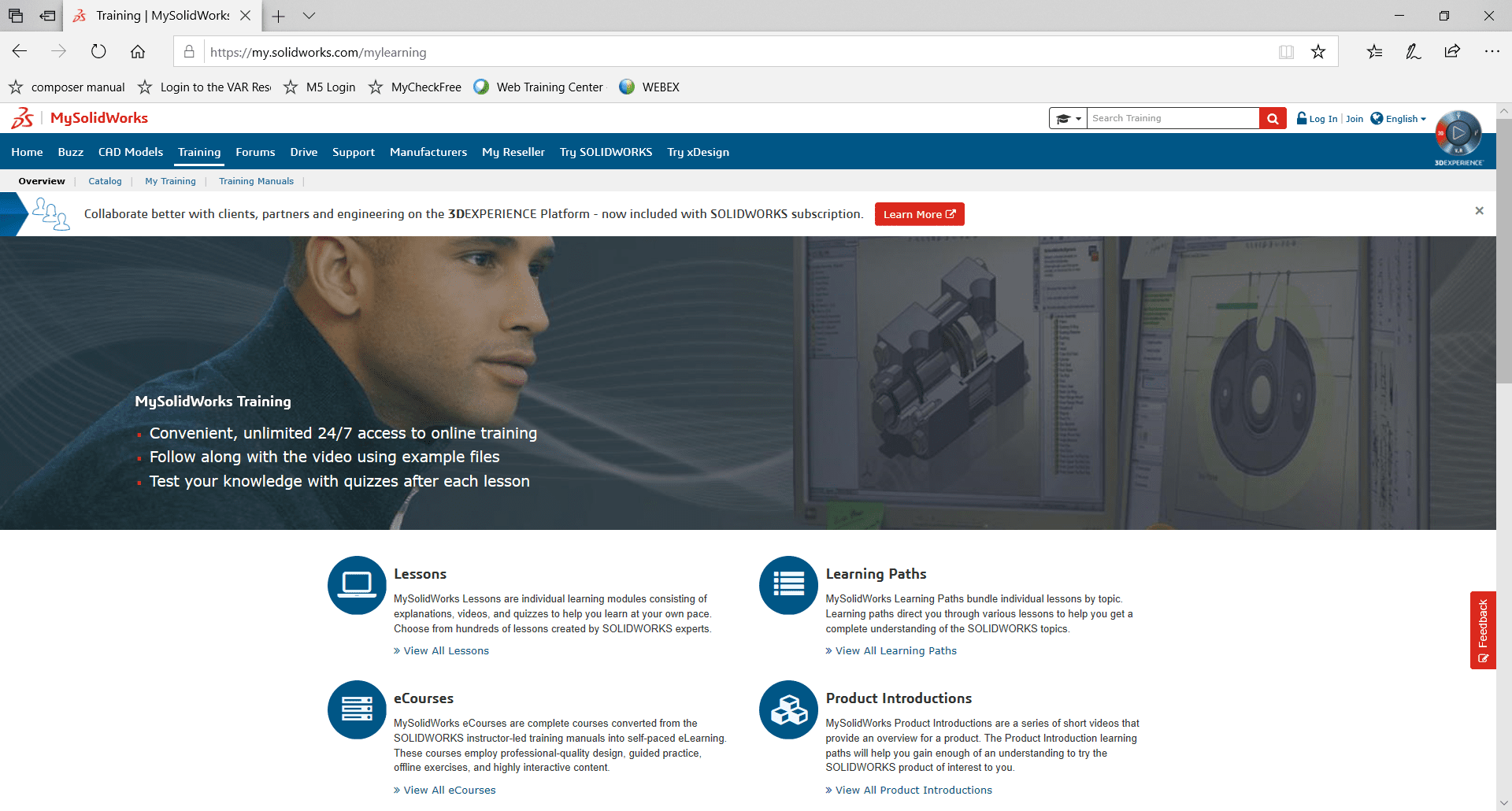Open M5 Login bookmark
Image resolution: width=1512 pixels, height=811 pixels.
click(x=320, y=87)
